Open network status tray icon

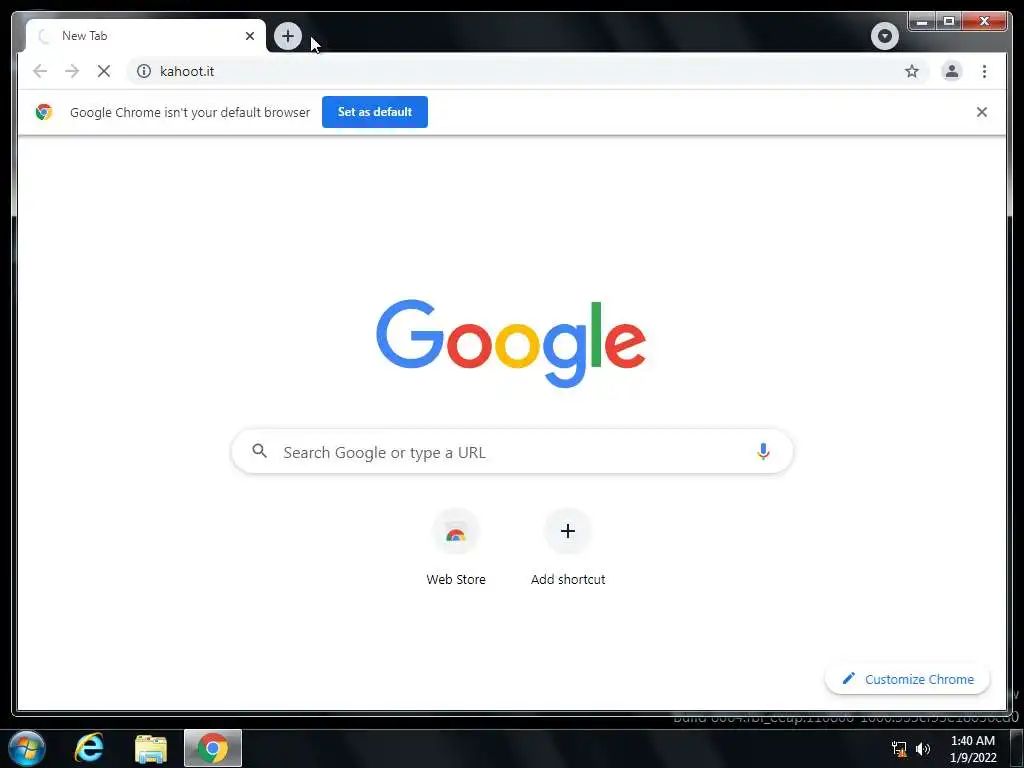(899, 749)
